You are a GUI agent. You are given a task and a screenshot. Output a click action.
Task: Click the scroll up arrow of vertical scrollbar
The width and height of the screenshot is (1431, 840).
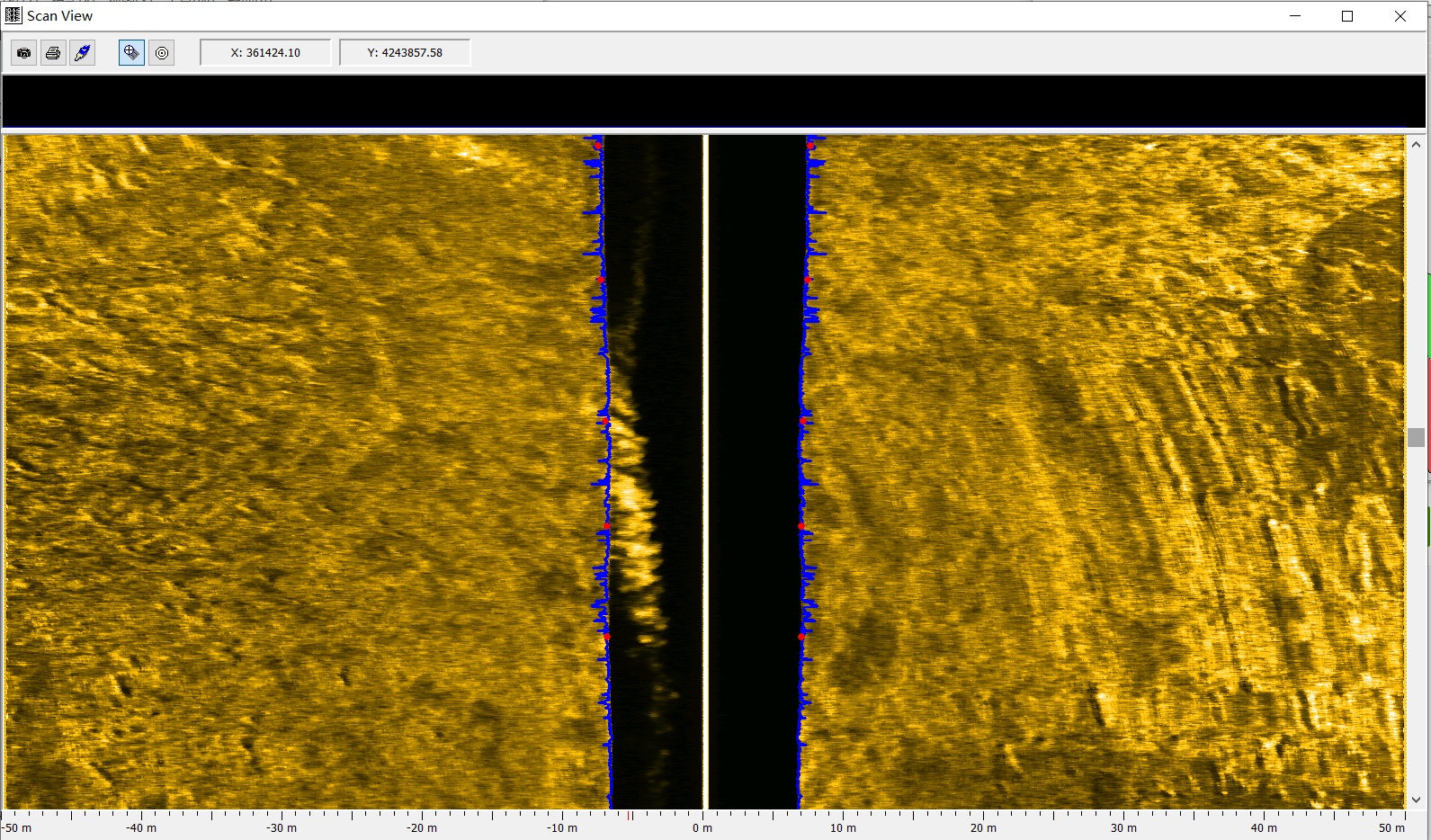[x=1416, y=144]
